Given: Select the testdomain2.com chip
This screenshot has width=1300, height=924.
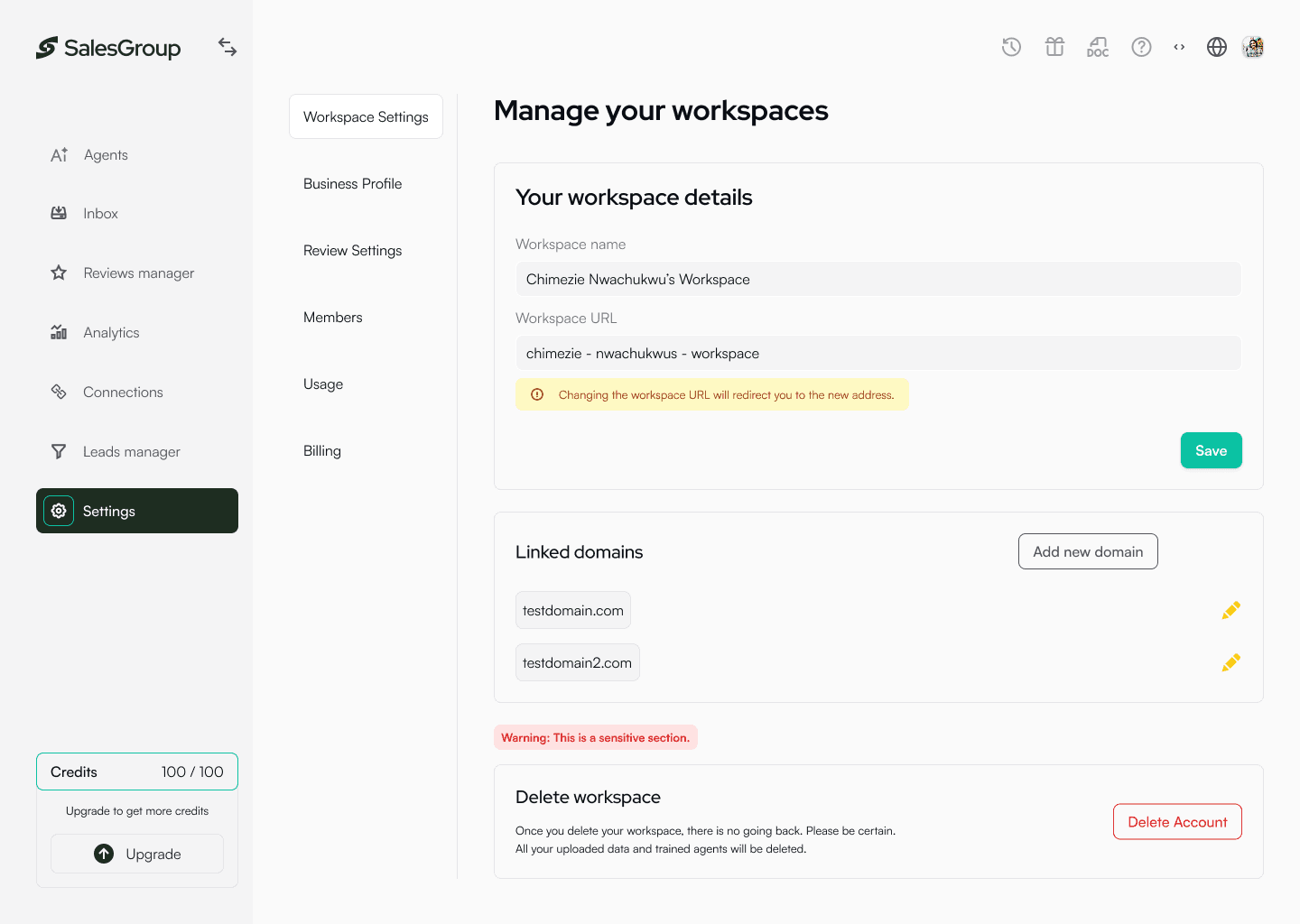Looking at the screenshot, I should click(x=577, y=662).
